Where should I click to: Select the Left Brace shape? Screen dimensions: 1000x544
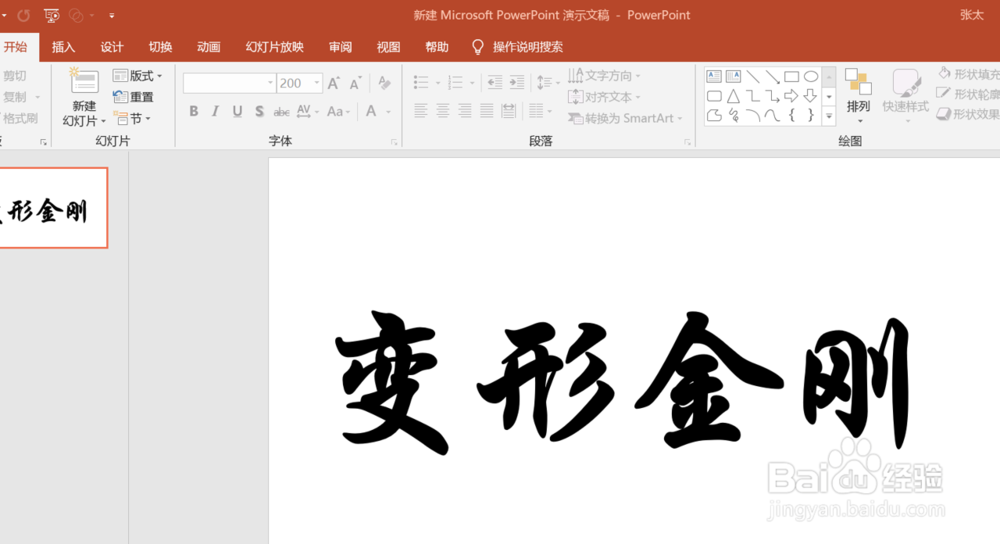(791, 115)
